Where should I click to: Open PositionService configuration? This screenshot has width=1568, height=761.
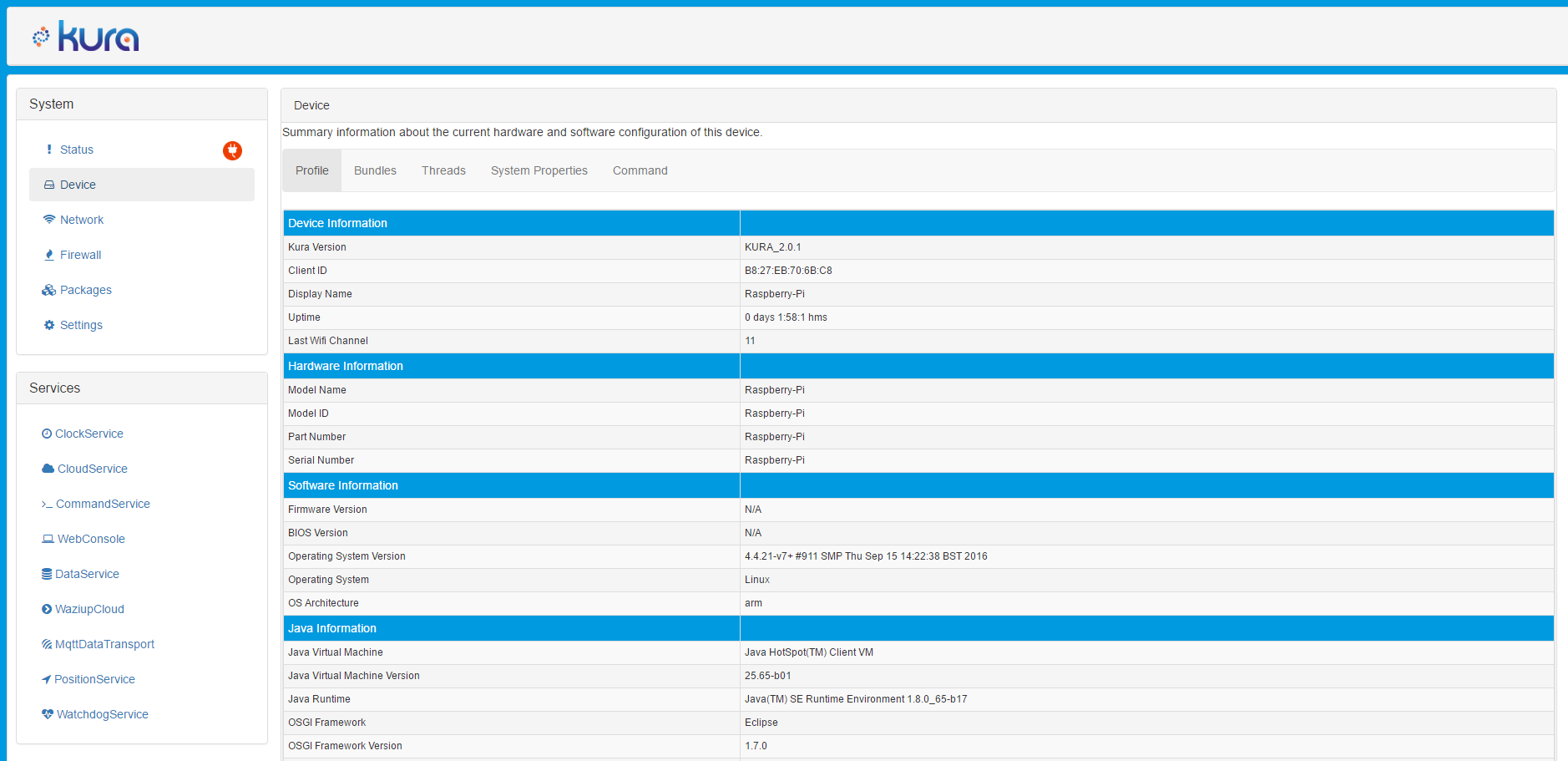tap(94, 679)
